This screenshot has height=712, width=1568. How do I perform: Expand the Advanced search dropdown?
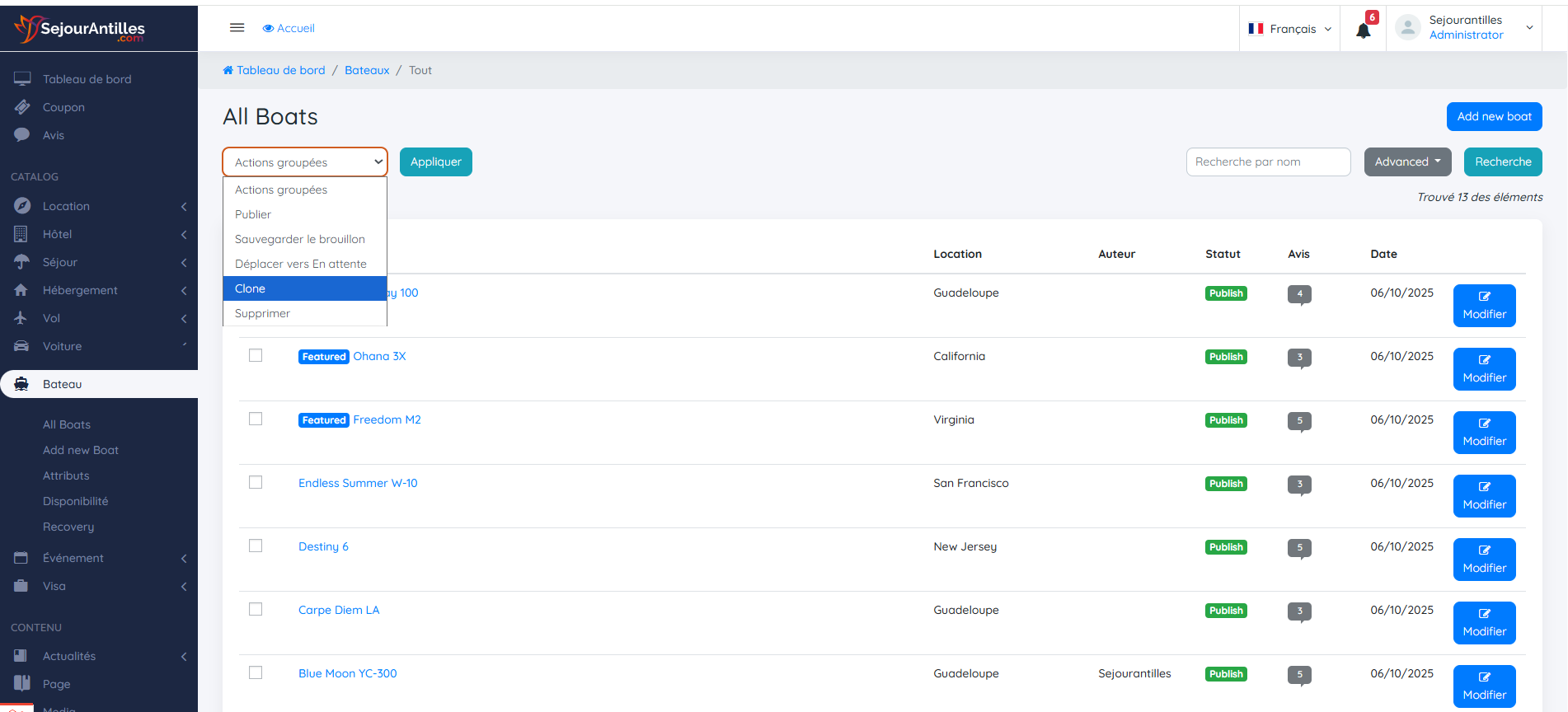pos(1407,162)
